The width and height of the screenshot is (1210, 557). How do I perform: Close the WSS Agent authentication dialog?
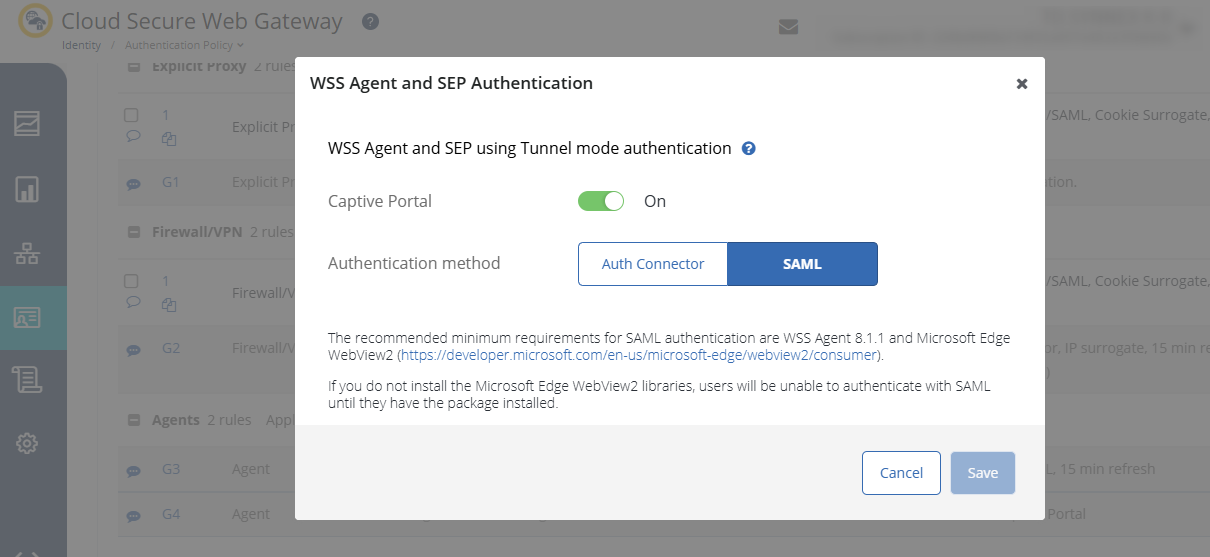(1022, 84)
